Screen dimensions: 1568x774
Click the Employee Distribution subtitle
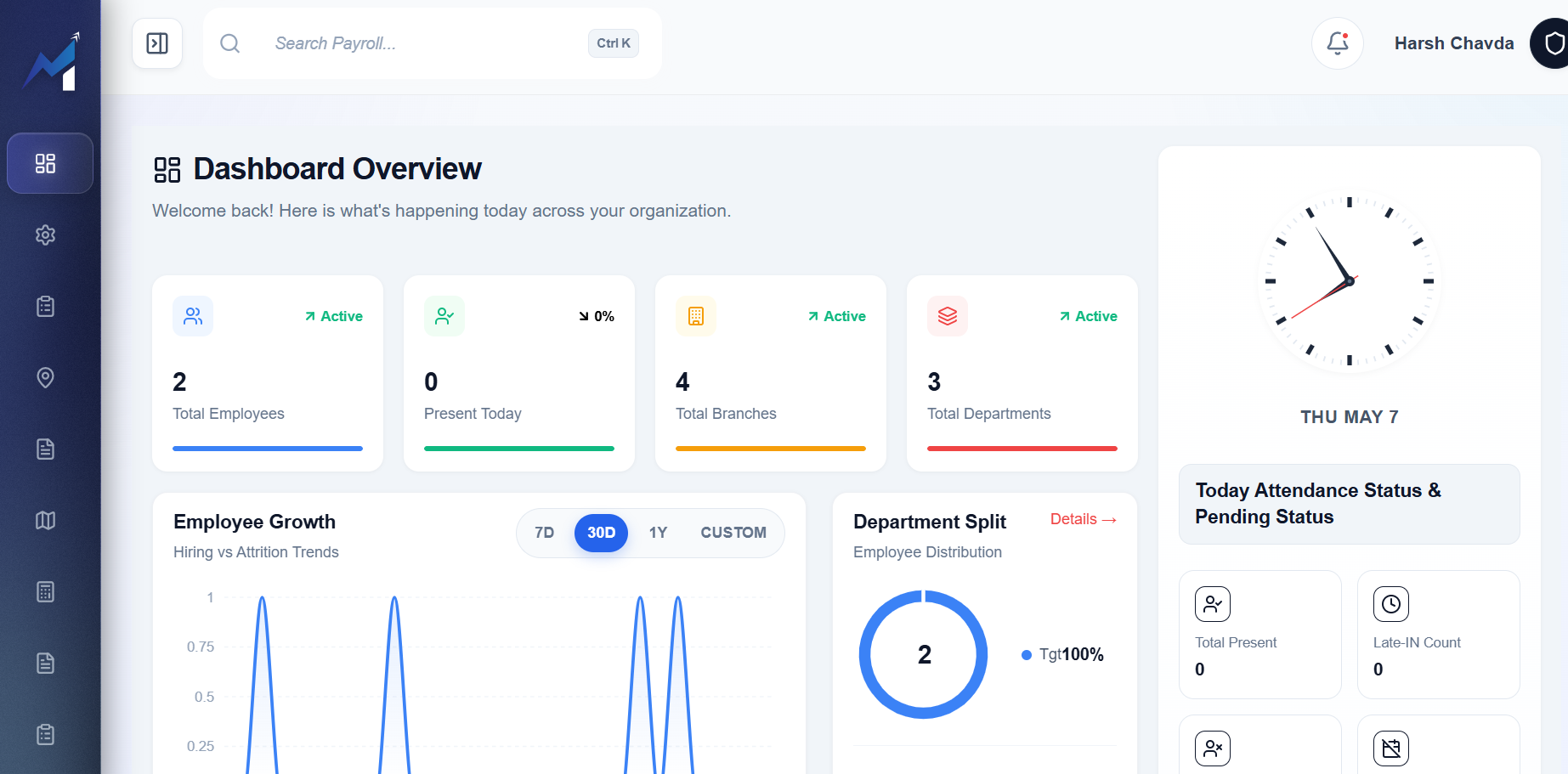click(927, 552)
